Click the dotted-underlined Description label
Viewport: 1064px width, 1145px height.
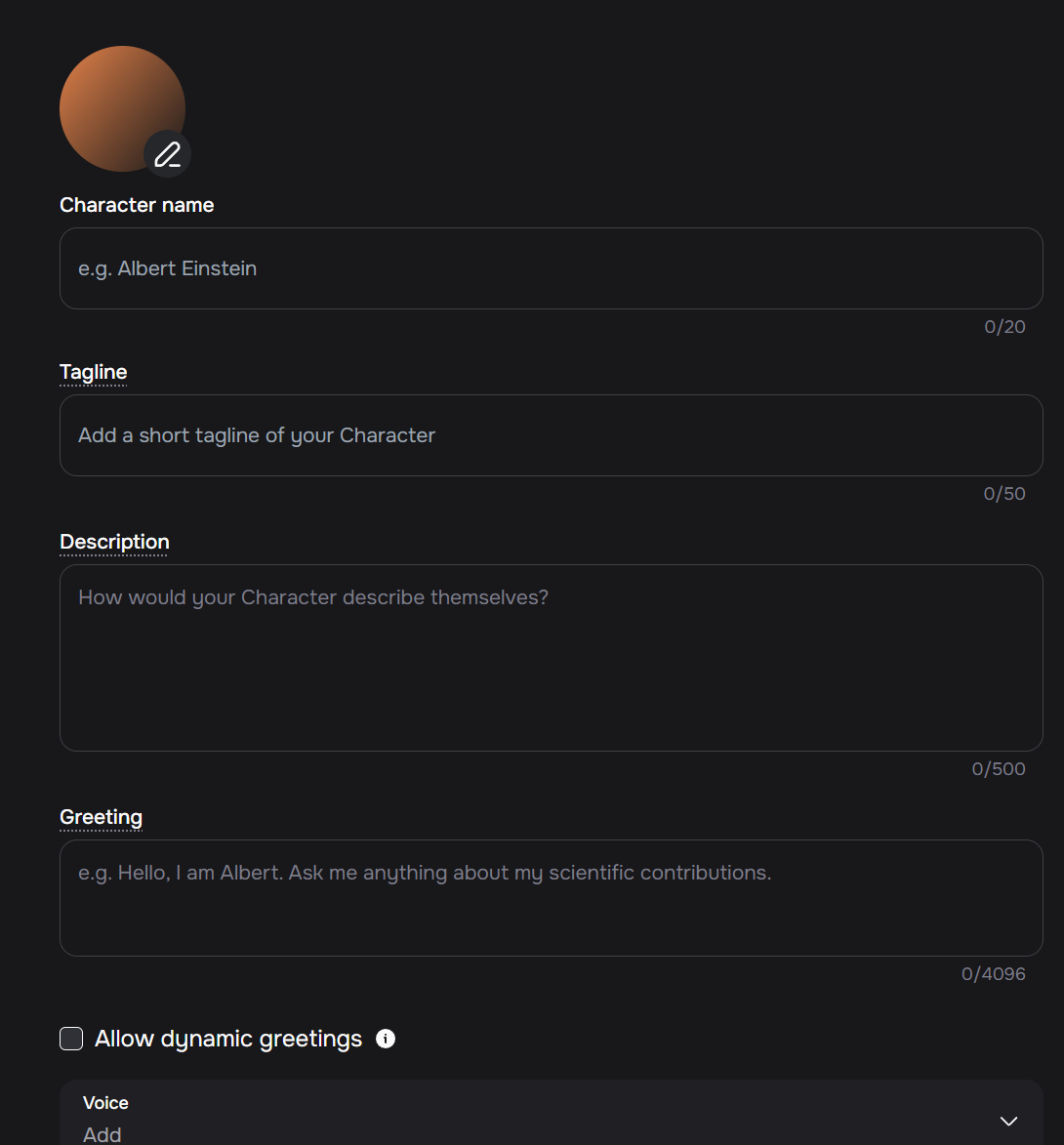coord(114,542)
